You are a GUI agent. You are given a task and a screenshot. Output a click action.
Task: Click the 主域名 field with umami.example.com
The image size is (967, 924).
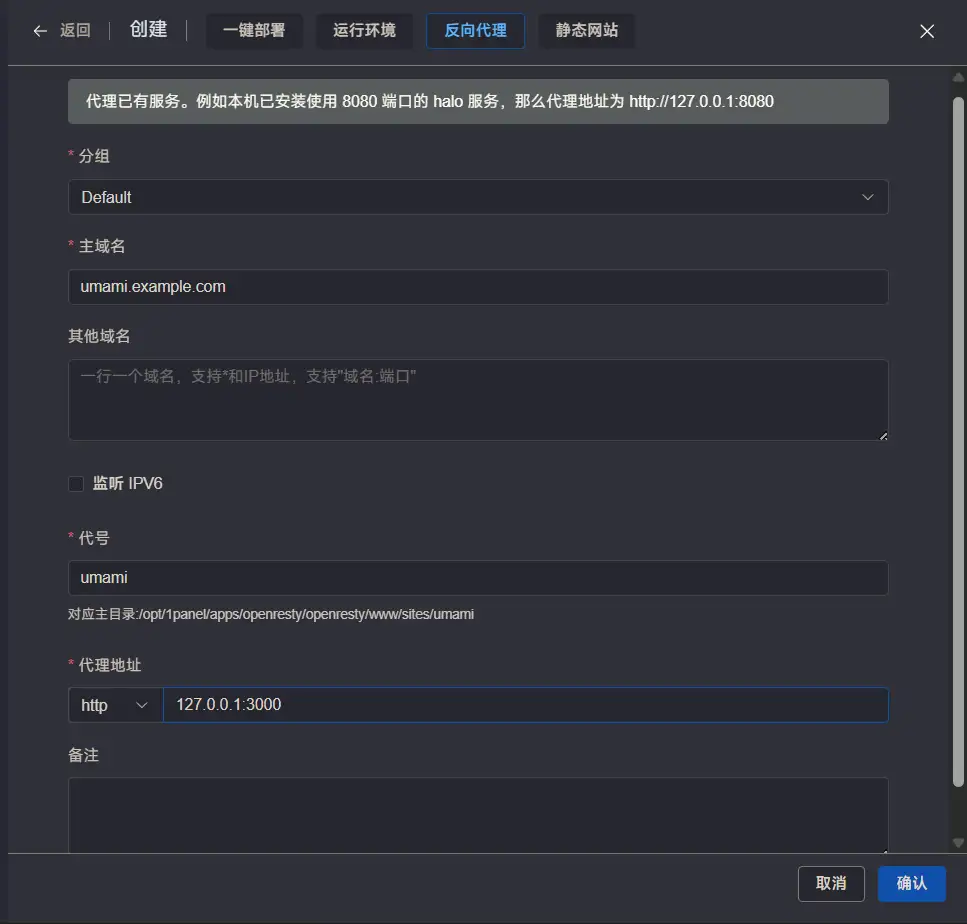[478, 287]
